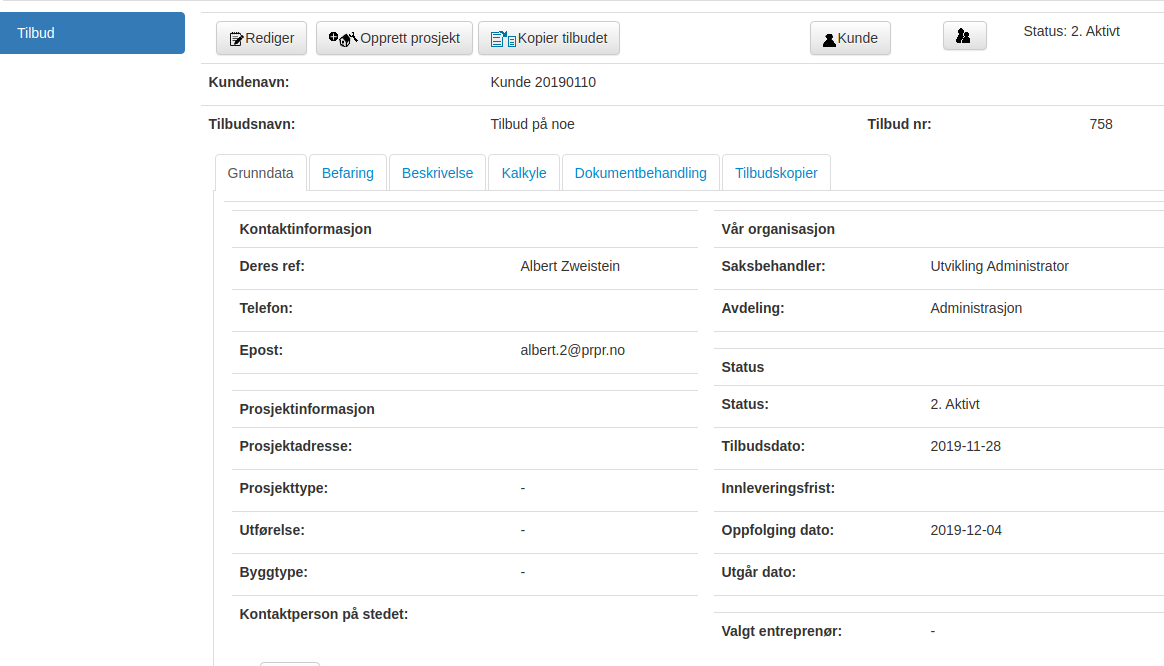The image size is (1164, 666).
Task: Click the Saksbehandler label
Action: pyautogui.click(x=773, y=266)
